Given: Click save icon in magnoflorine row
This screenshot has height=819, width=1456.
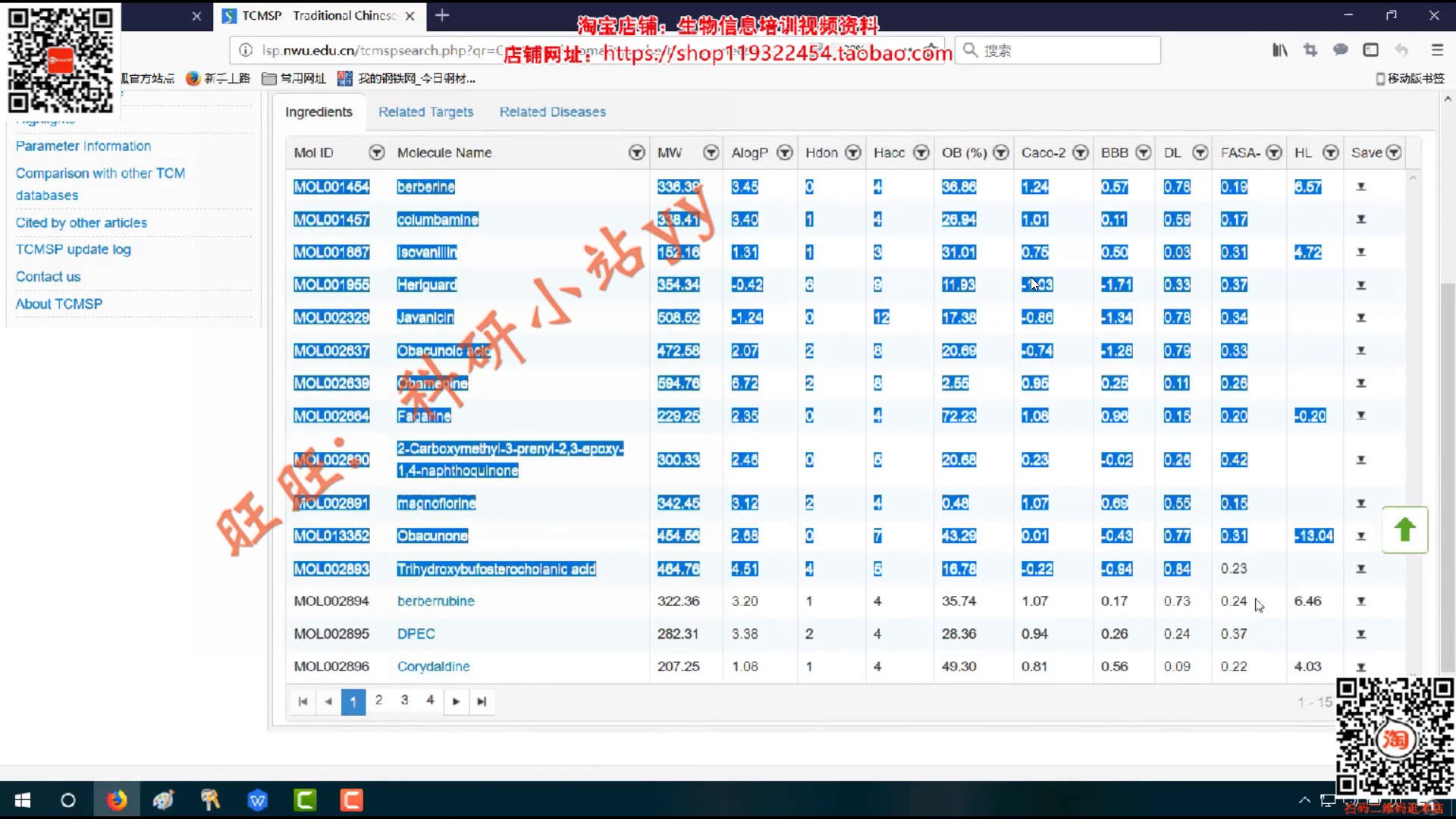Looking at the screenshot, I should pos(1361,503).
